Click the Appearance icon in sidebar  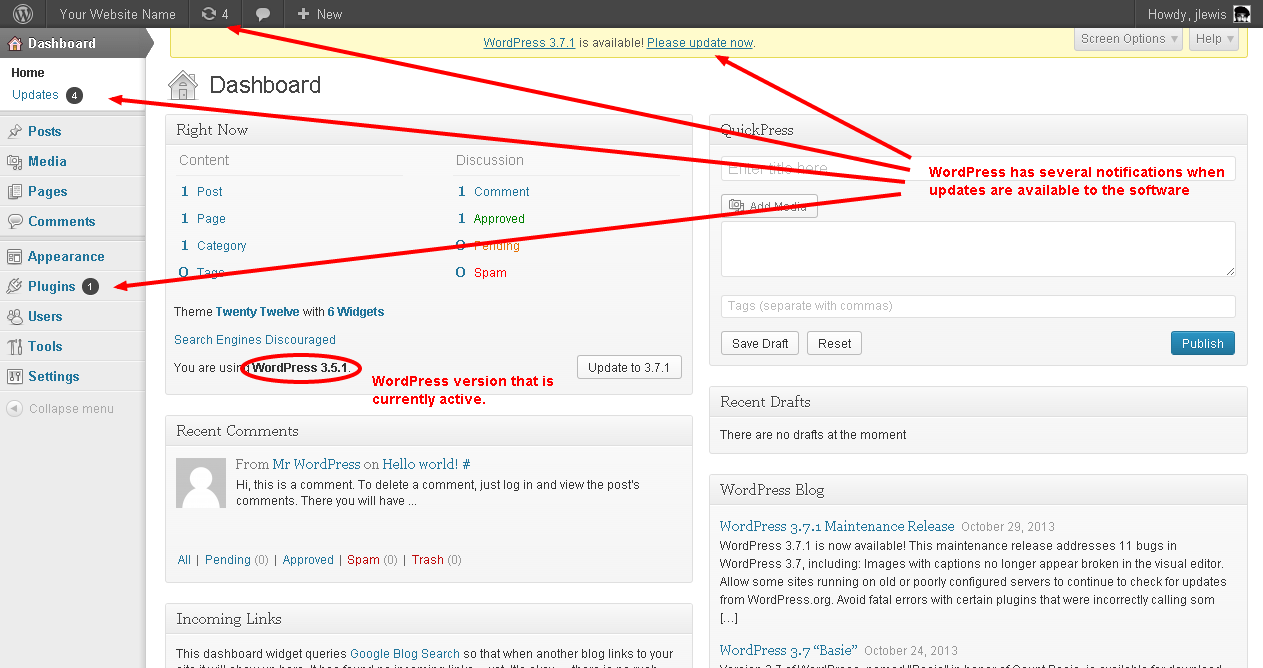[x=15, y=256]
